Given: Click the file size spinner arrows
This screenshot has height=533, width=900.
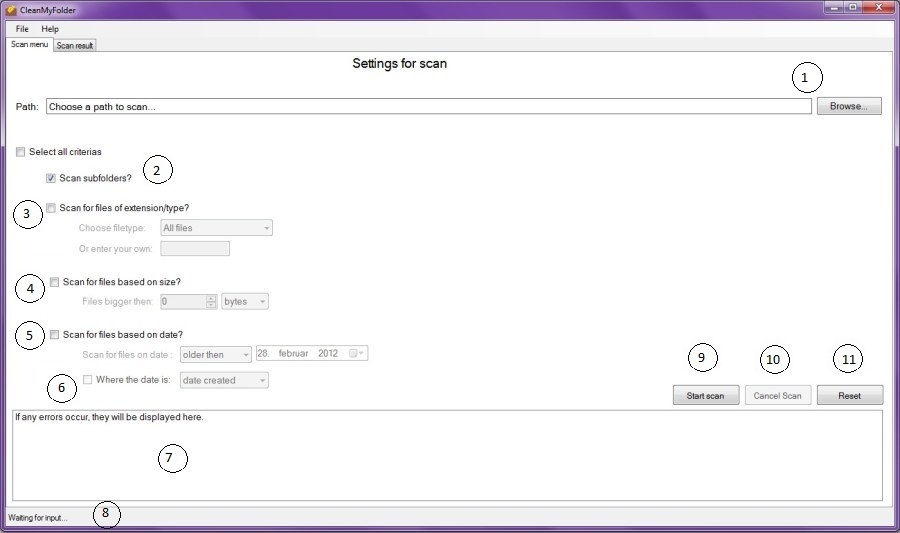Looking at the screenshot, I should tap(211, 301).
